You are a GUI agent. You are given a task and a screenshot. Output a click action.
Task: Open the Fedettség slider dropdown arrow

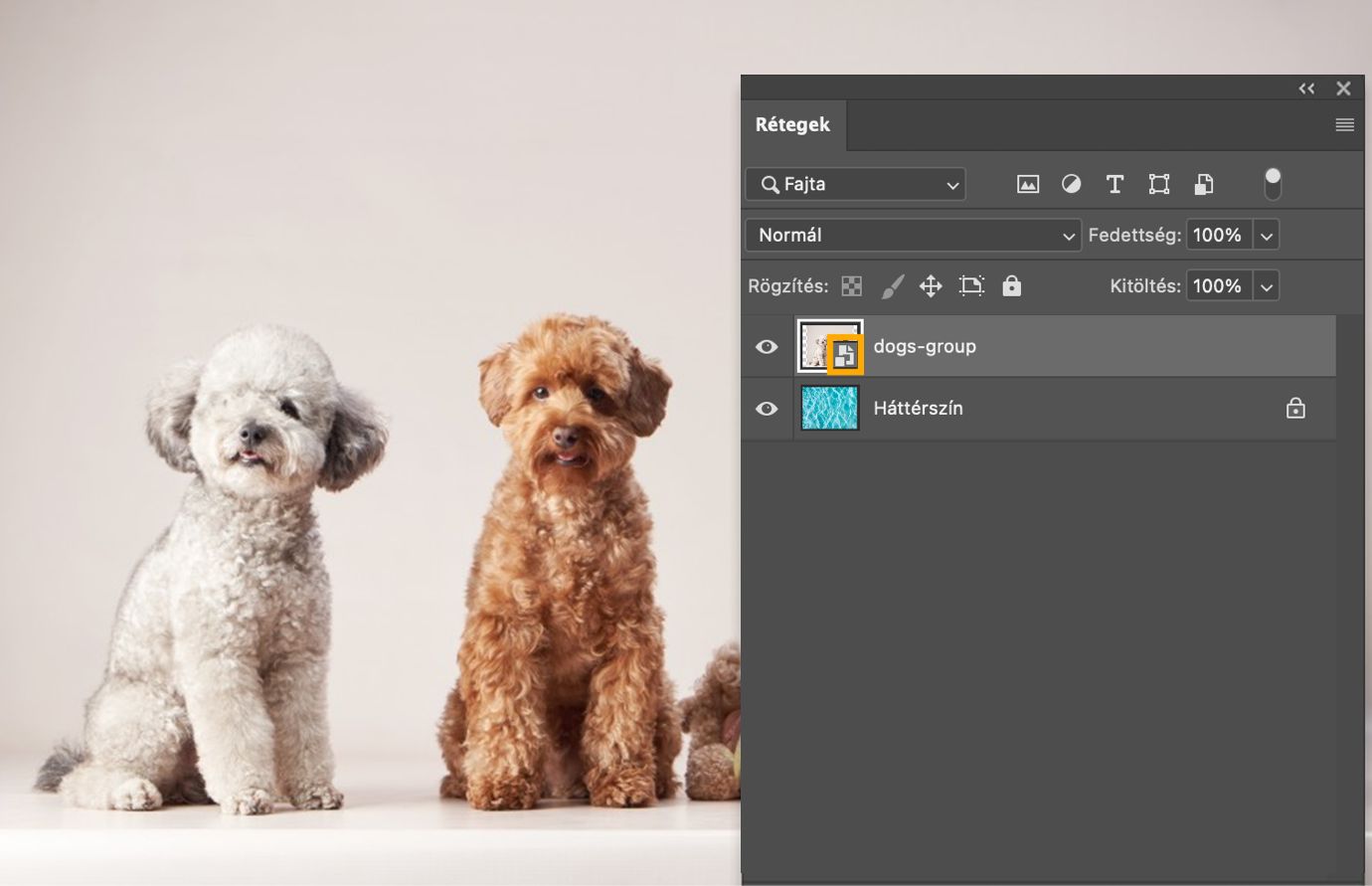coord(1267,236)
